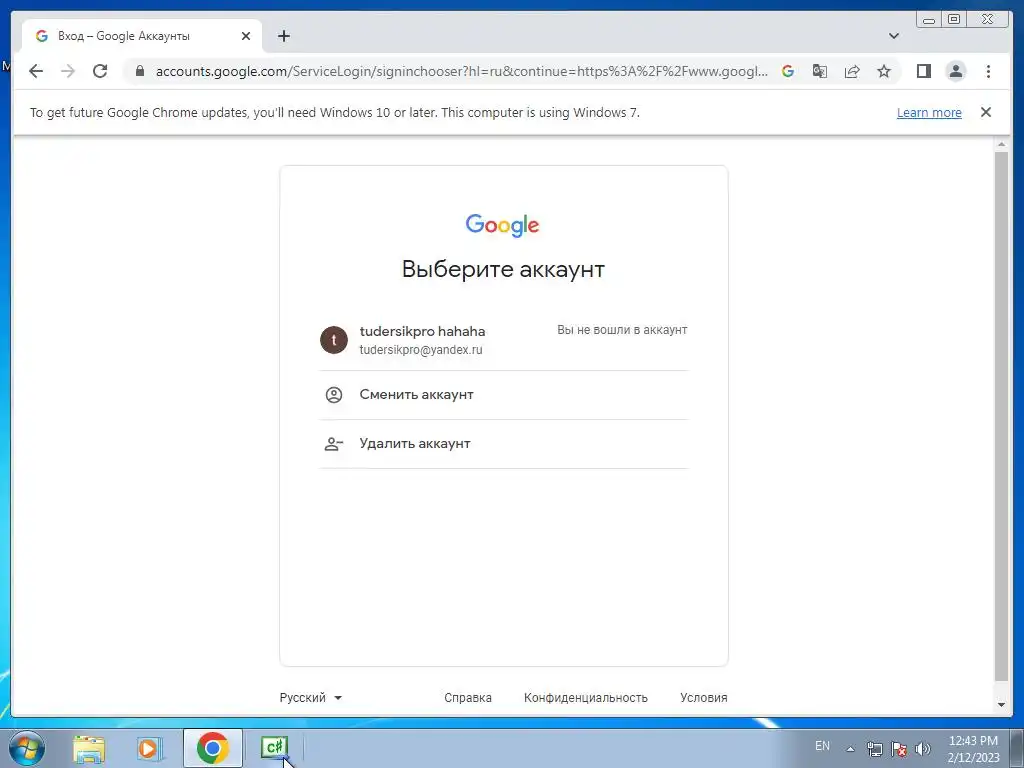Toggle the Chrome side panel

point(923,71)
